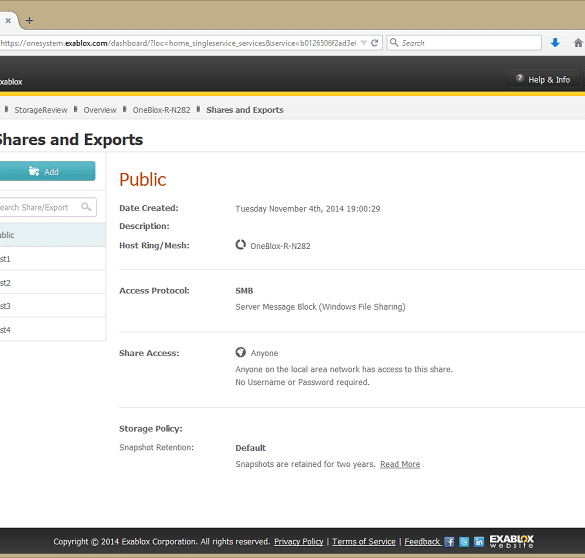Select the Public share in list
This screenshot has width=585, height=558.
53,235
